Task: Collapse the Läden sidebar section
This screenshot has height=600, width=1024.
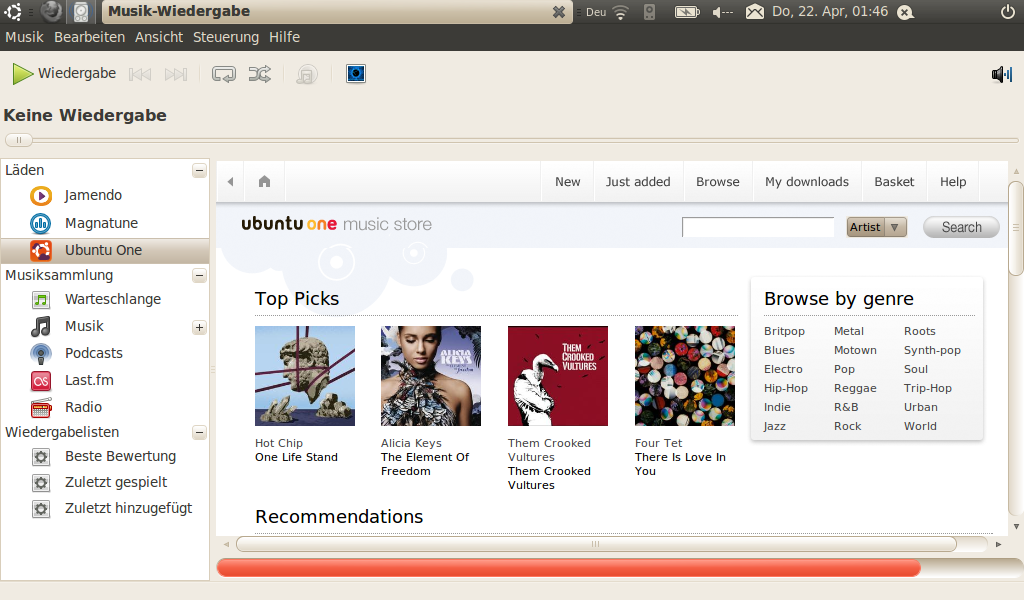Action: [x=199, y=170]
